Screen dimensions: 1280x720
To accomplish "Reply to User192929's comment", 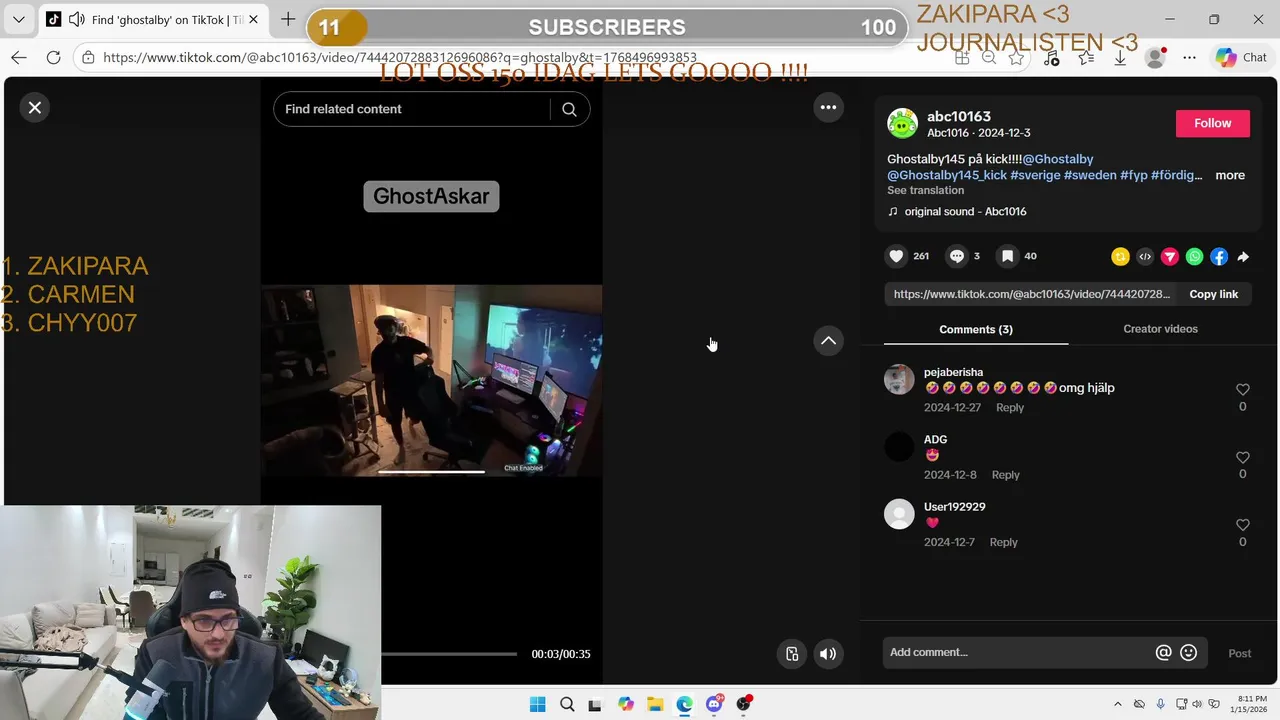I will (1003, 542).
